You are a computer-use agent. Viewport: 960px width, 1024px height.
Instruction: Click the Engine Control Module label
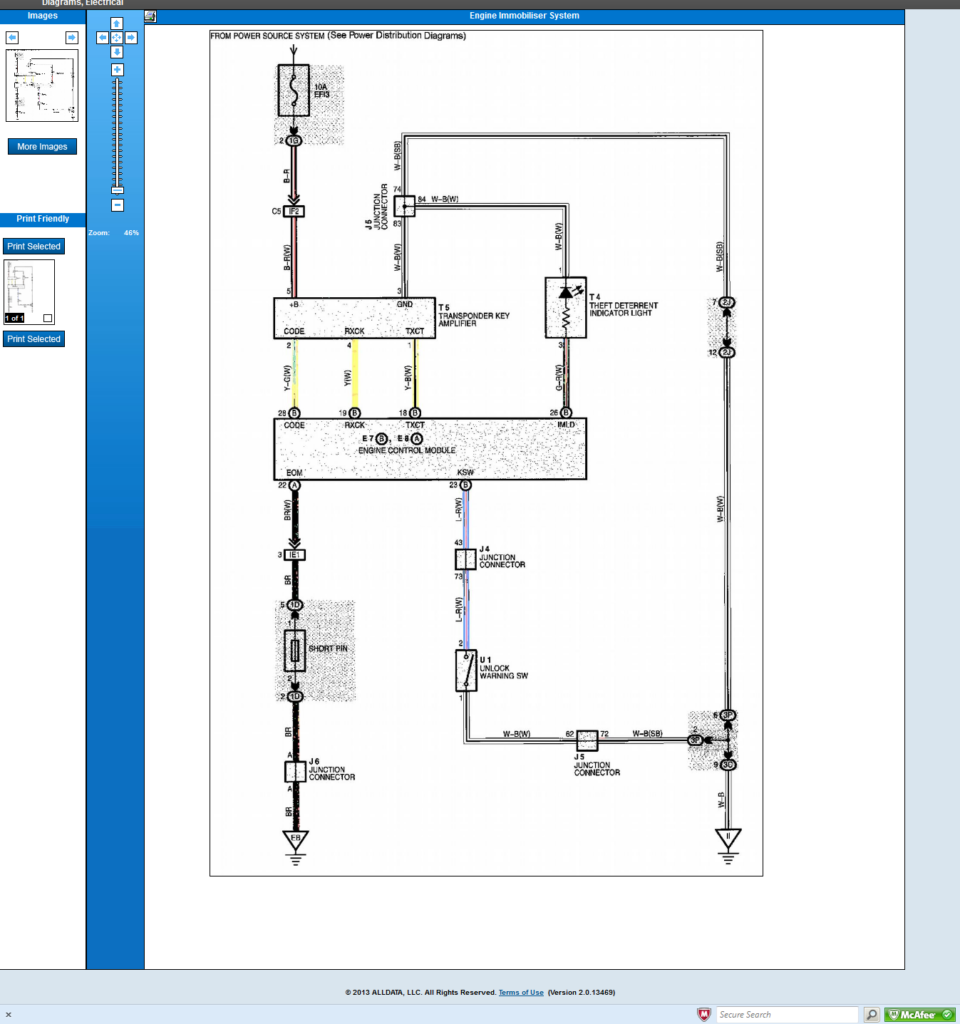[407, 450]
